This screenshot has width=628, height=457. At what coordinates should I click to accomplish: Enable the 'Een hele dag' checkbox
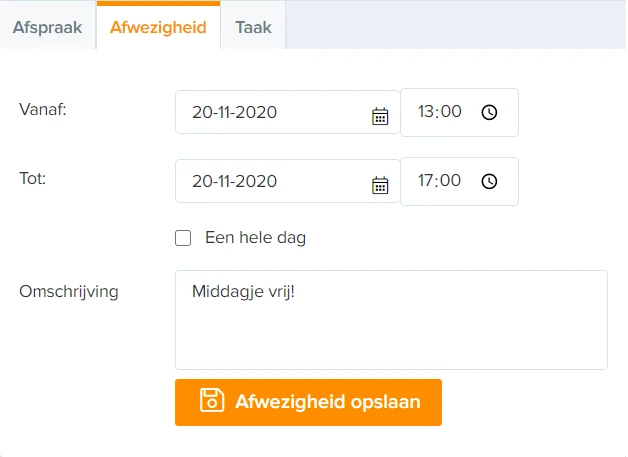tap(183, 238)
